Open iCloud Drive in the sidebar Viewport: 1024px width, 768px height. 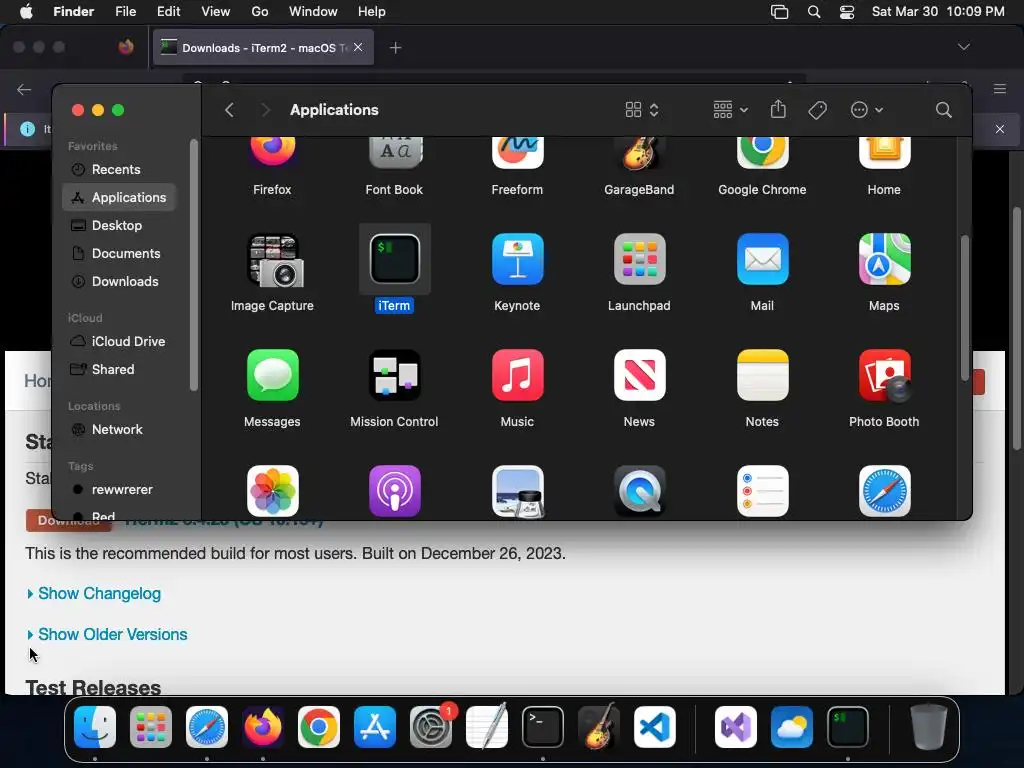[119, 342]
